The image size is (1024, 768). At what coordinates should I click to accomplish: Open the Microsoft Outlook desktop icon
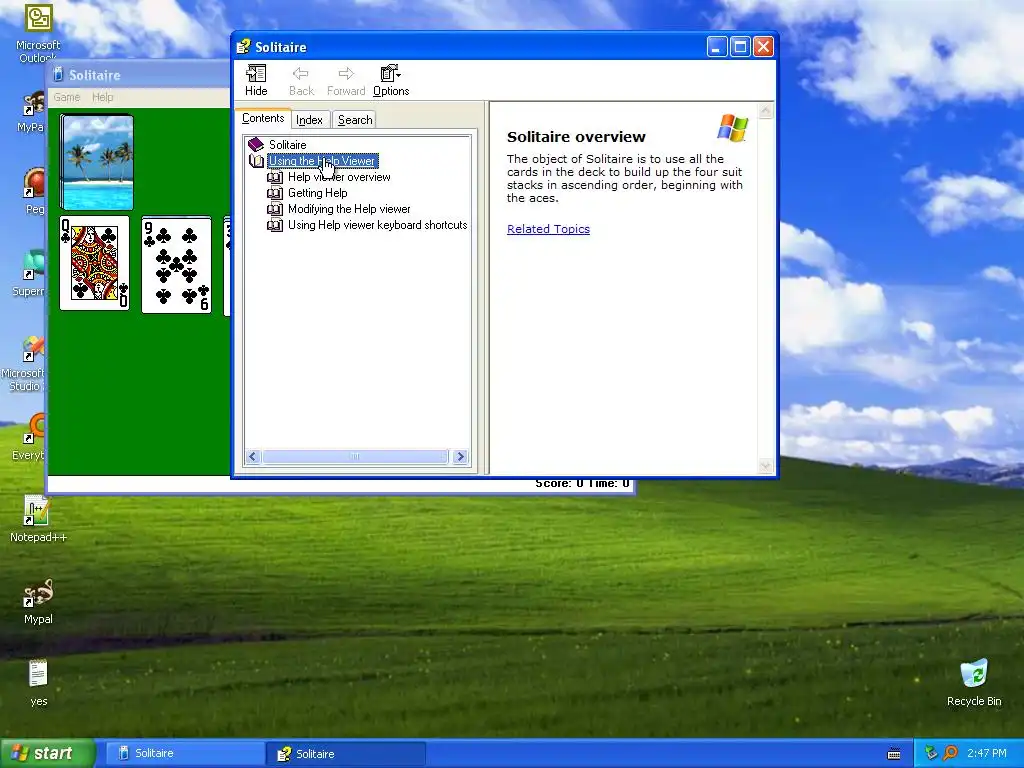(38, 33)
